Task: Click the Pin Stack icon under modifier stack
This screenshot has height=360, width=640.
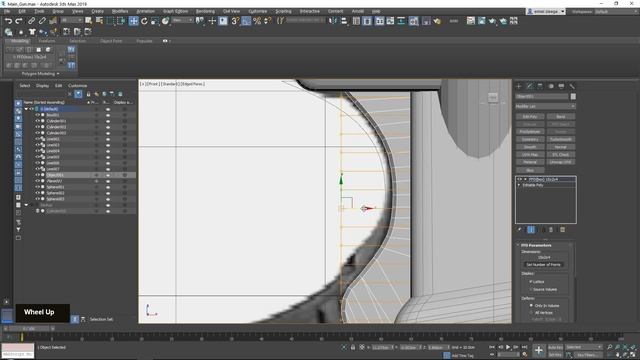Action: (x=520, y=230)
